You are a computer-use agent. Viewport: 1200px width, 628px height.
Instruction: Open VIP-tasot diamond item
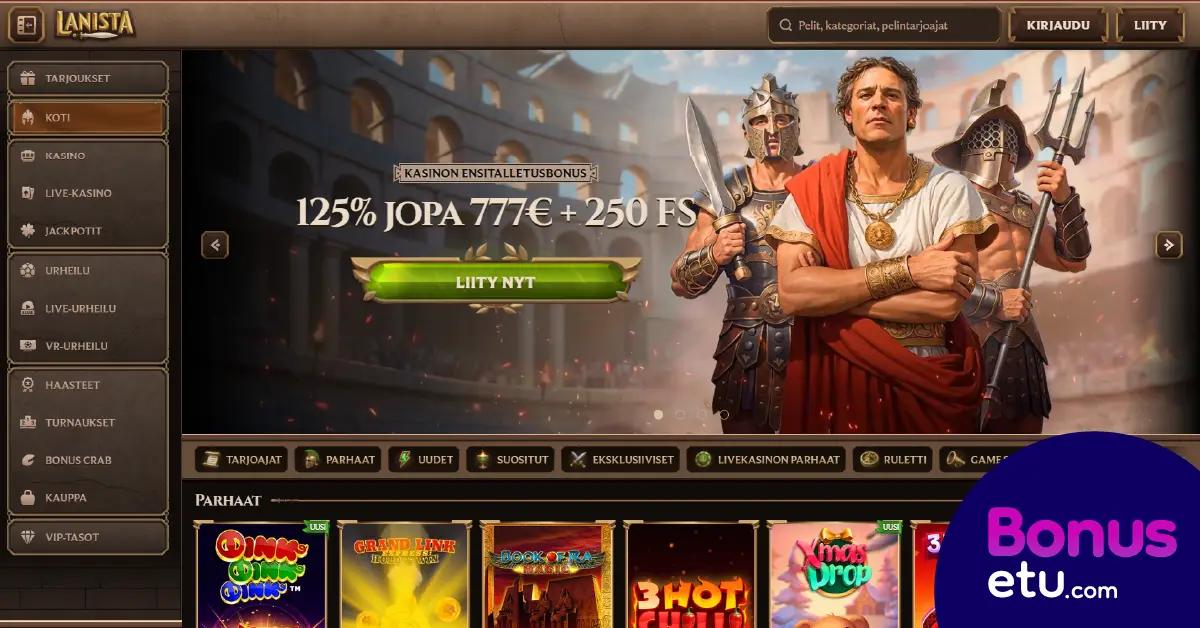tap(88, 537)
